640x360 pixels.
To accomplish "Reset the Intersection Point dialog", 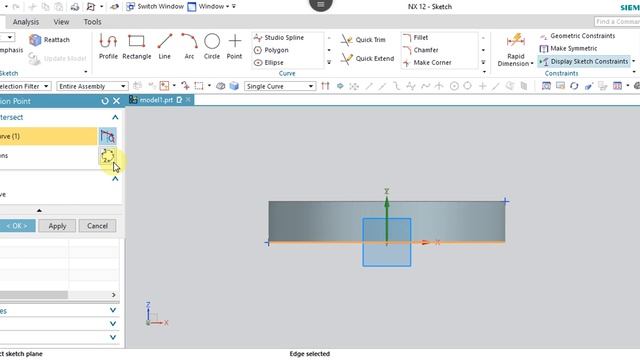I will (105, 101).
